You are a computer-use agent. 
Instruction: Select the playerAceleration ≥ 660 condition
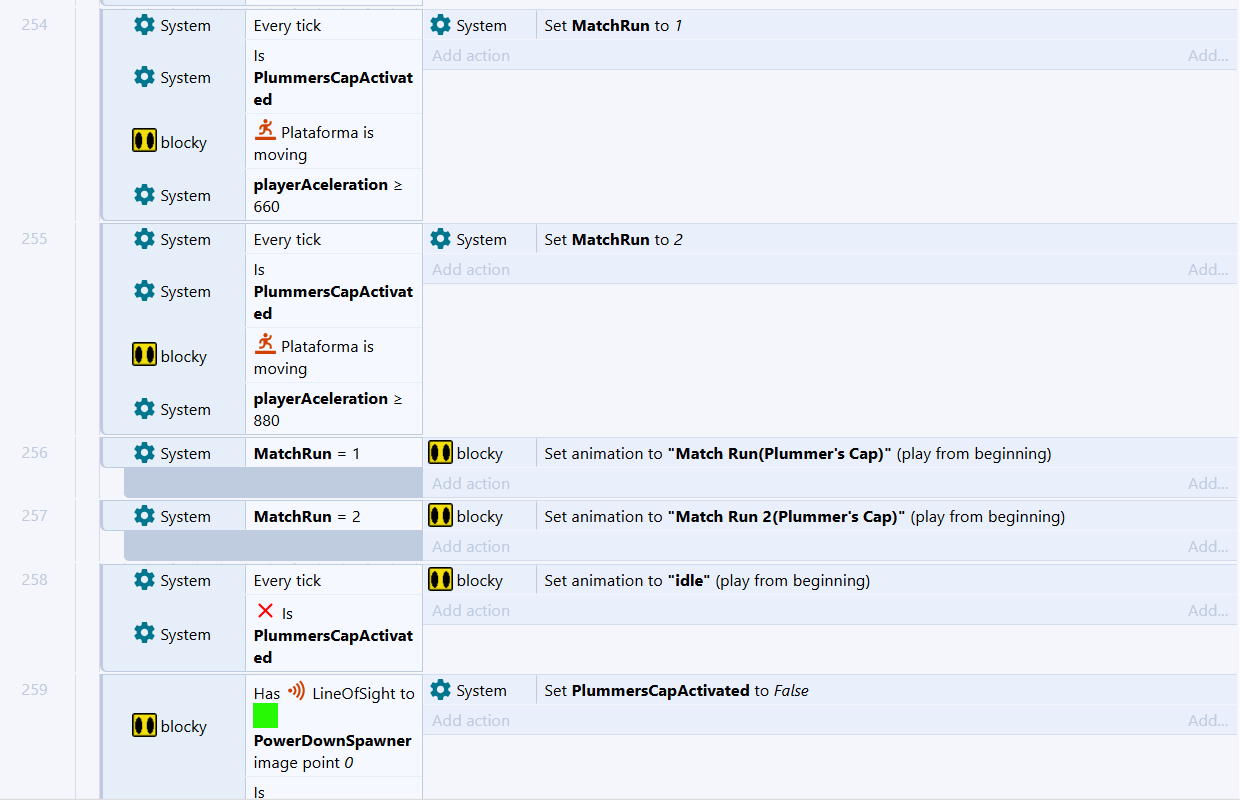click(328, 195)
